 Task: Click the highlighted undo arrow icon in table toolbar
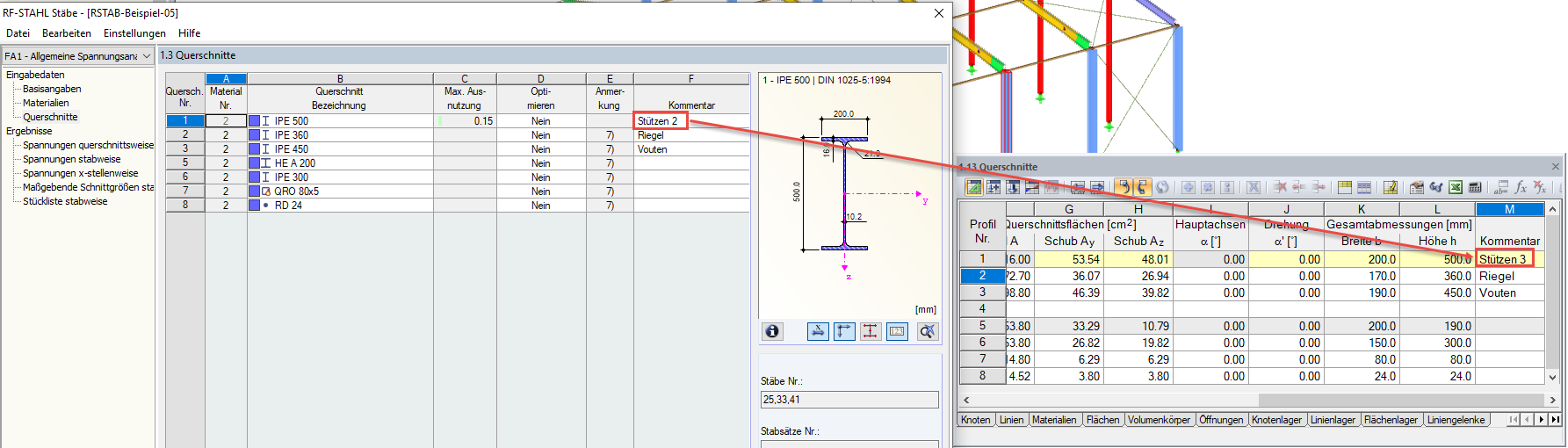[1124, 187]
